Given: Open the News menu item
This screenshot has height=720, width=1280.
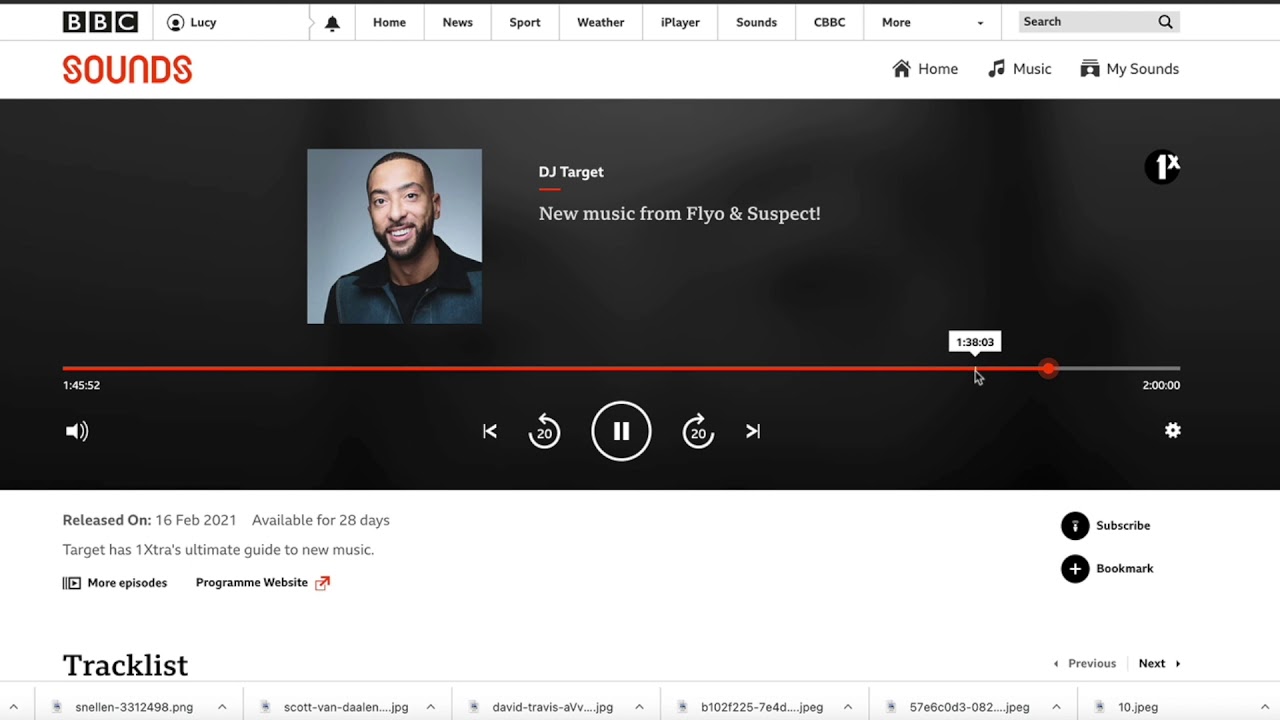Looking at the screenshot, I should pos(458,22).
